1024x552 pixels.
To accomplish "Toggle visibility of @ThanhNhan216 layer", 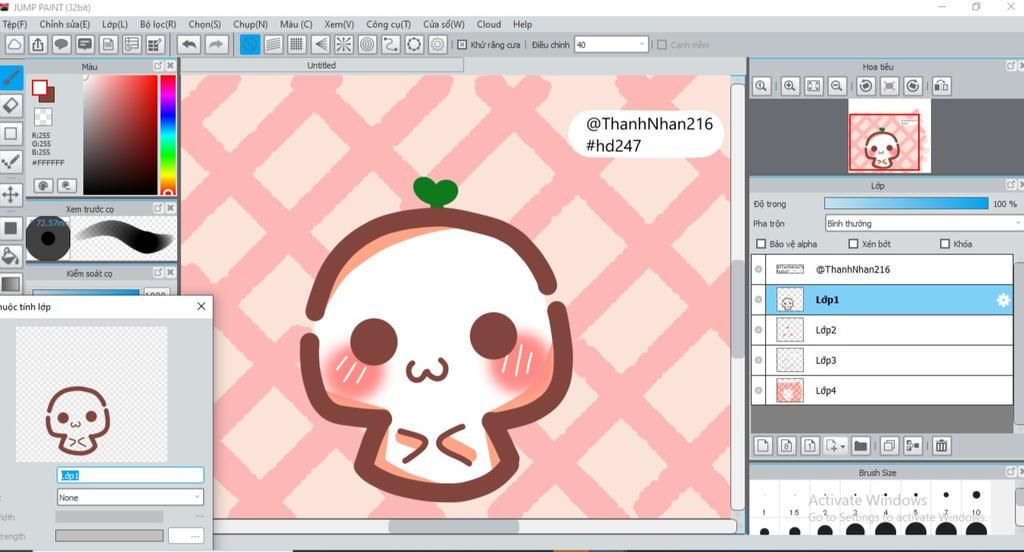I will (758, 269).
